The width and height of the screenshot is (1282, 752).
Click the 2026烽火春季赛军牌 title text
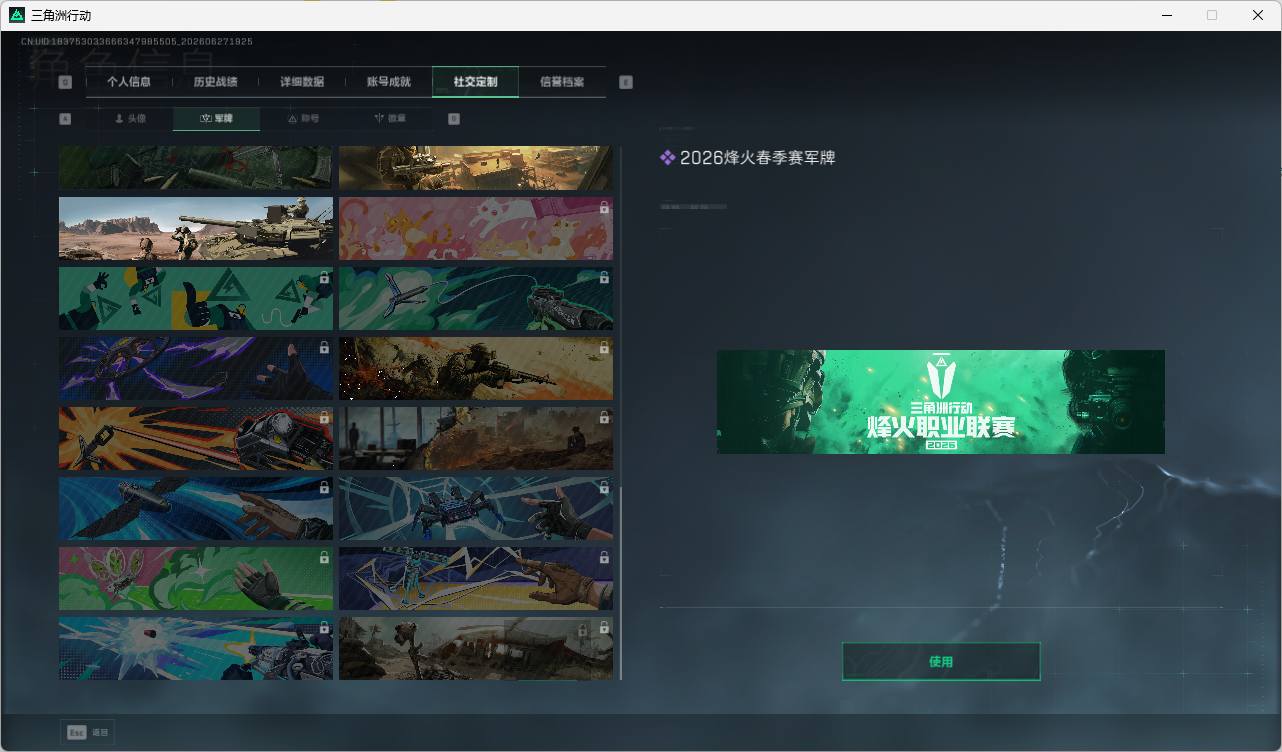[757, 157]
